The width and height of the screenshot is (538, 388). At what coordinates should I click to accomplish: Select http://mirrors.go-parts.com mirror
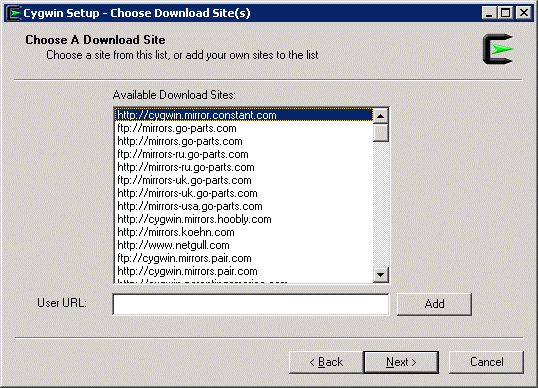pos(244,141)
